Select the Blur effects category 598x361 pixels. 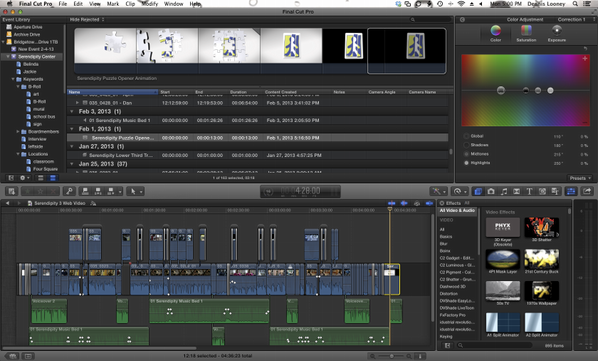[x=444, y=244]
